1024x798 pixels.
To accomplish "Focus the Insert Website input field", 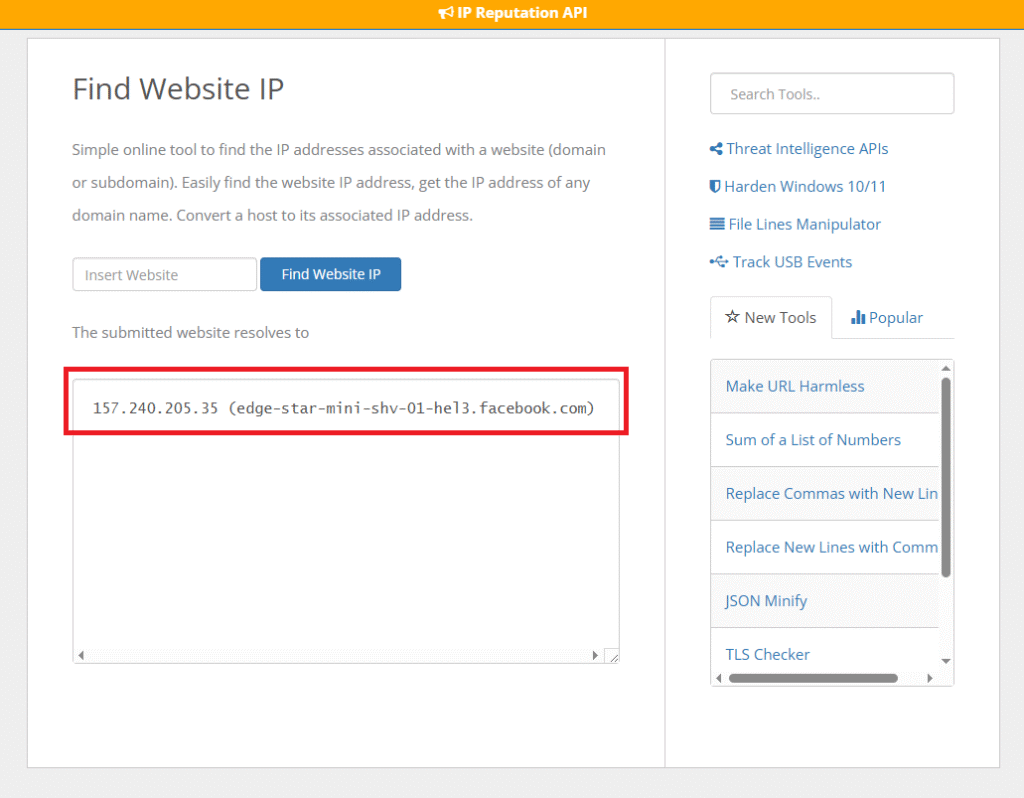I will click(165, 274).
